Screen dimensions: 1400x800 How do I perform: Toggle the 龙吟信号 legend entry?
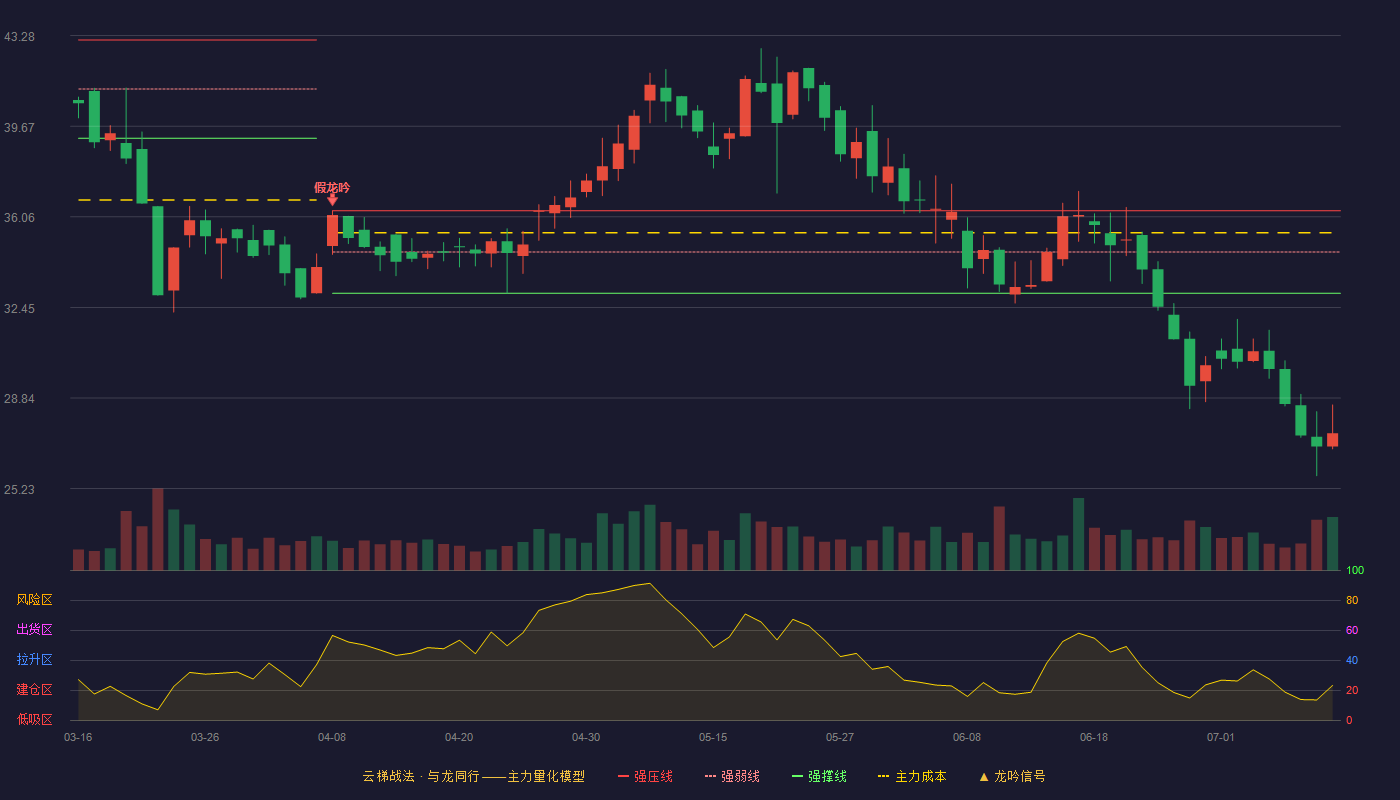[x=1012, y=776]
